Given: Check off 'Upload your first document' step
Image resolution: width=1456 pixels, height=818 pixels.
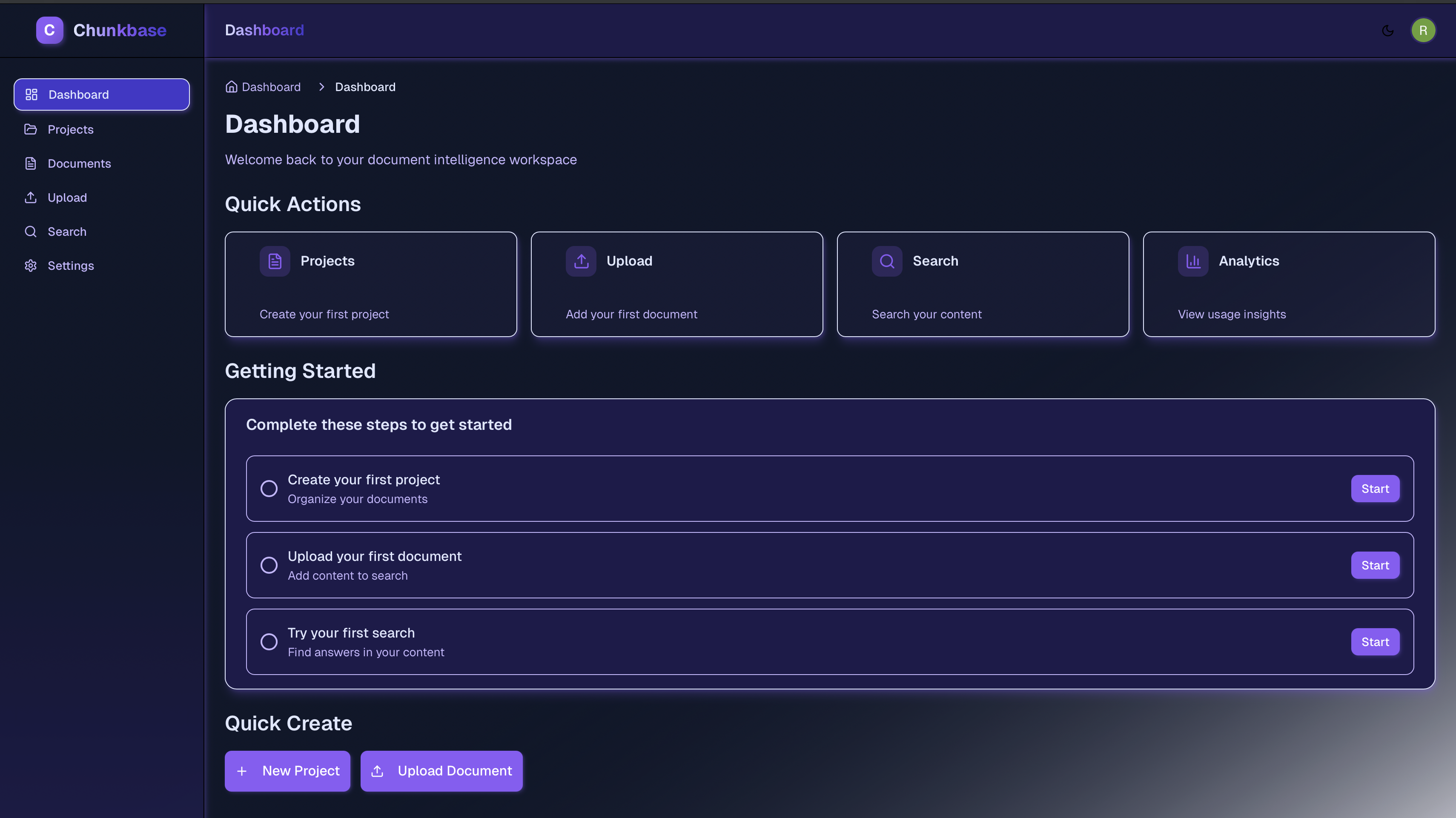Looking at the screenshot, I should (x=269, y=565).
